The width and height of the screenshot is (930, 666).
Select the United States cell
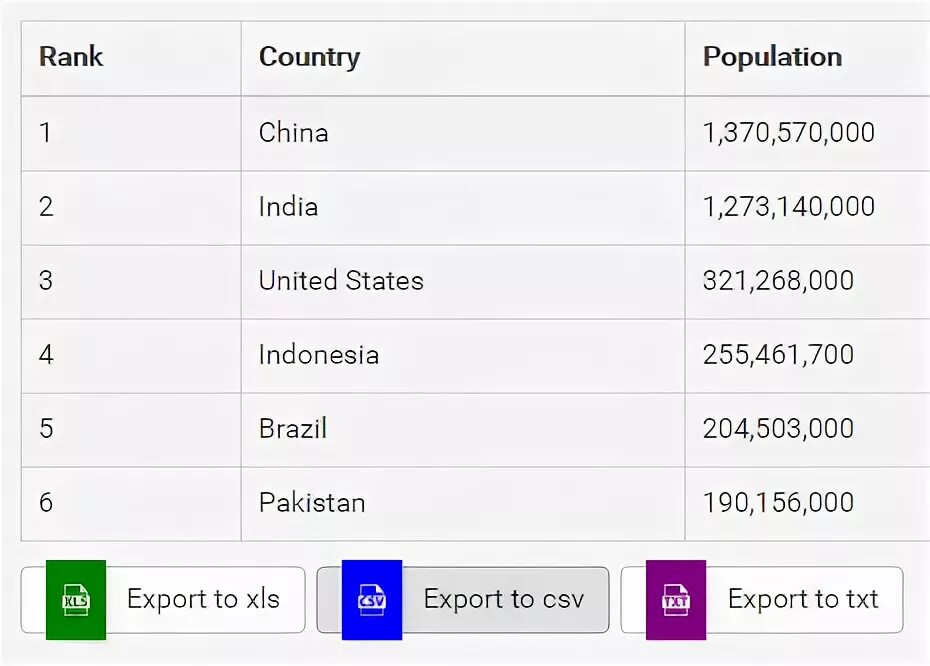pos(341,280)
